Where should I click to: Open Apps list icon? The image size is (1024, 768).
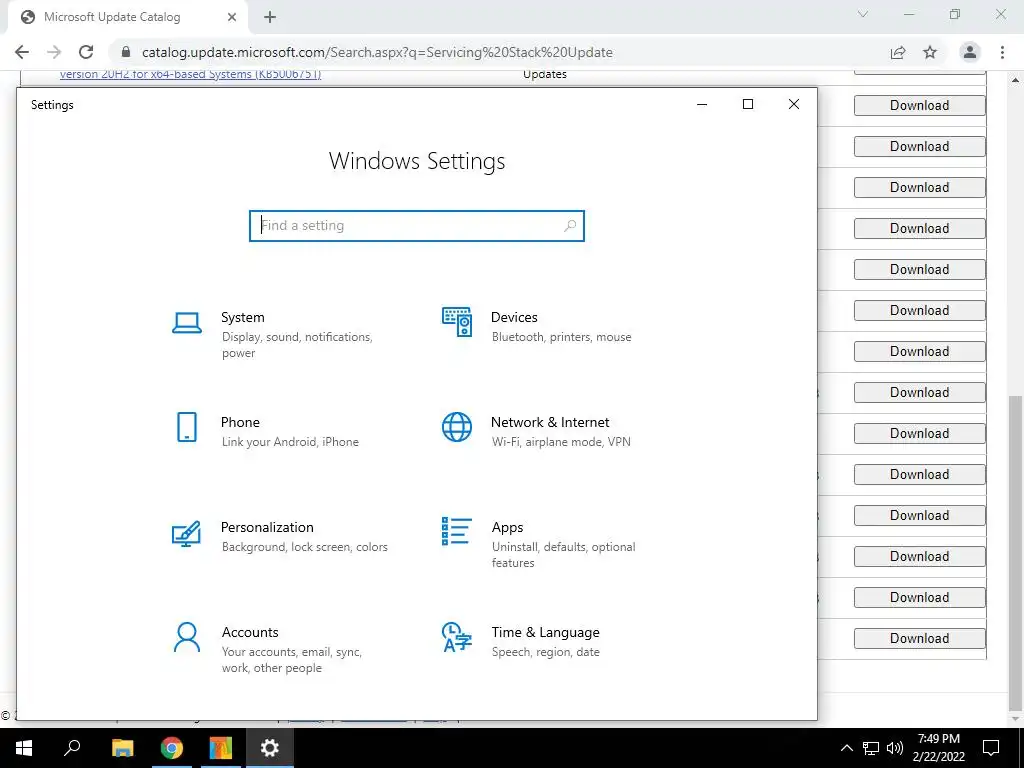pyautogui.click(x=456, y=532)
